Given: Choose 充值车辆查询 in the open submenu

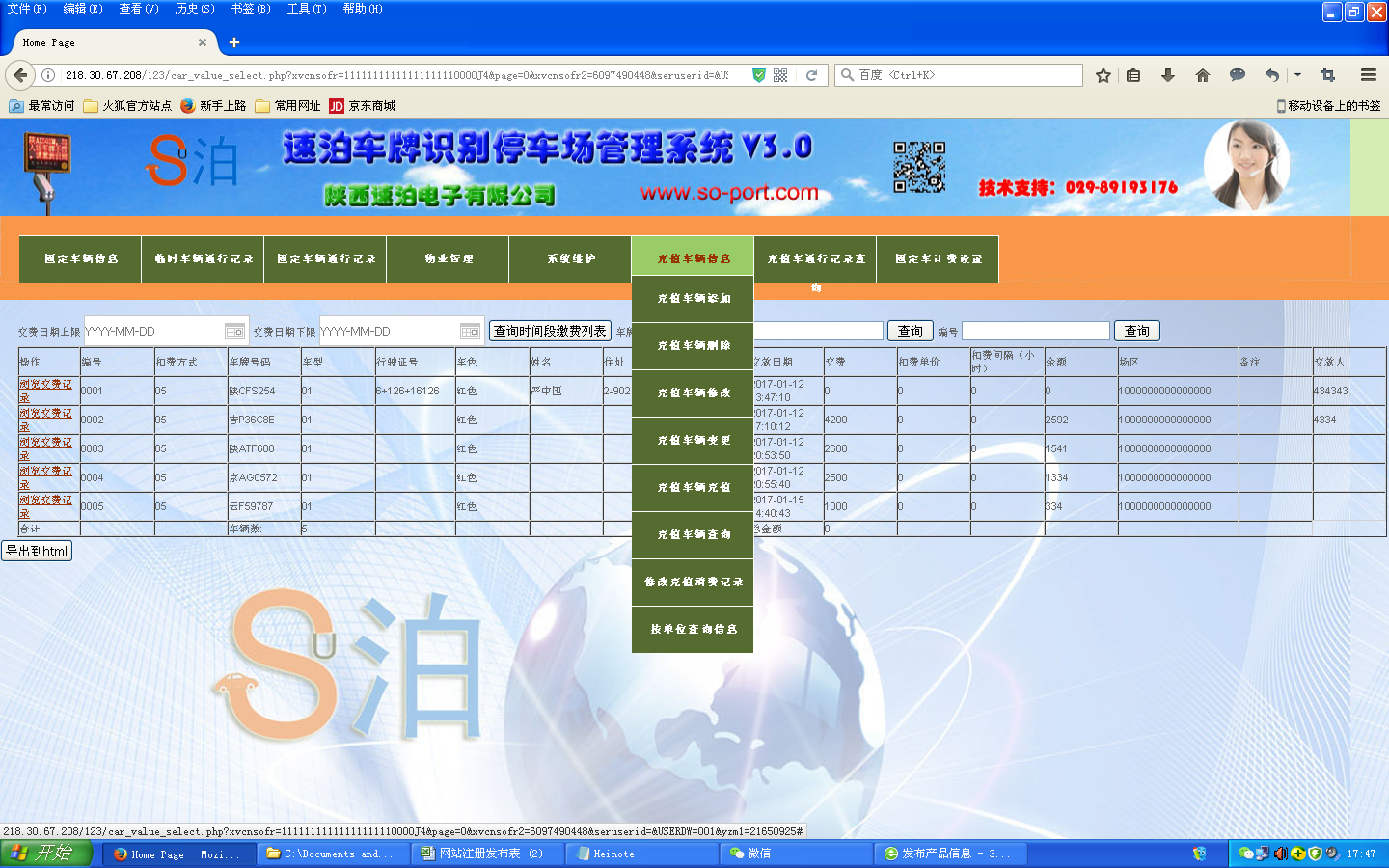Looking at the screenshot, I should click(x=693, y=535).
